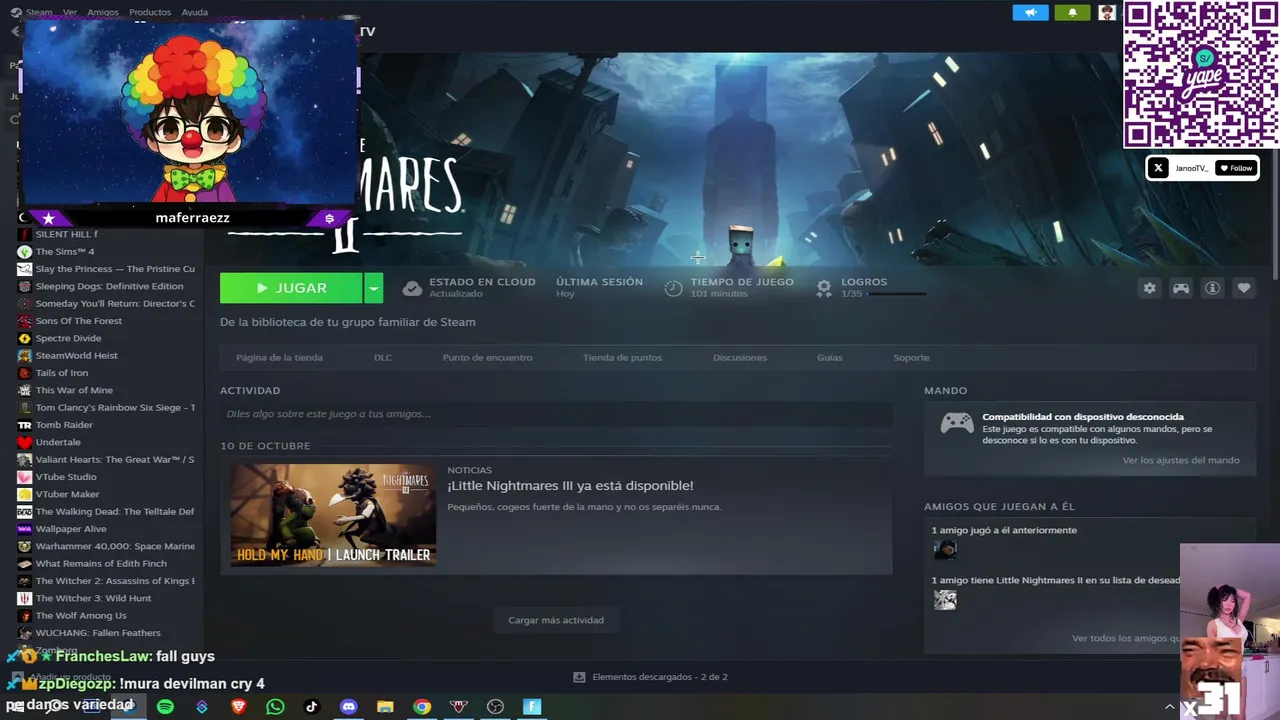Select The Wolf Among Us in library
Image resolution: width=1280 pixels, height=720 pixels.
click(81, 616)
